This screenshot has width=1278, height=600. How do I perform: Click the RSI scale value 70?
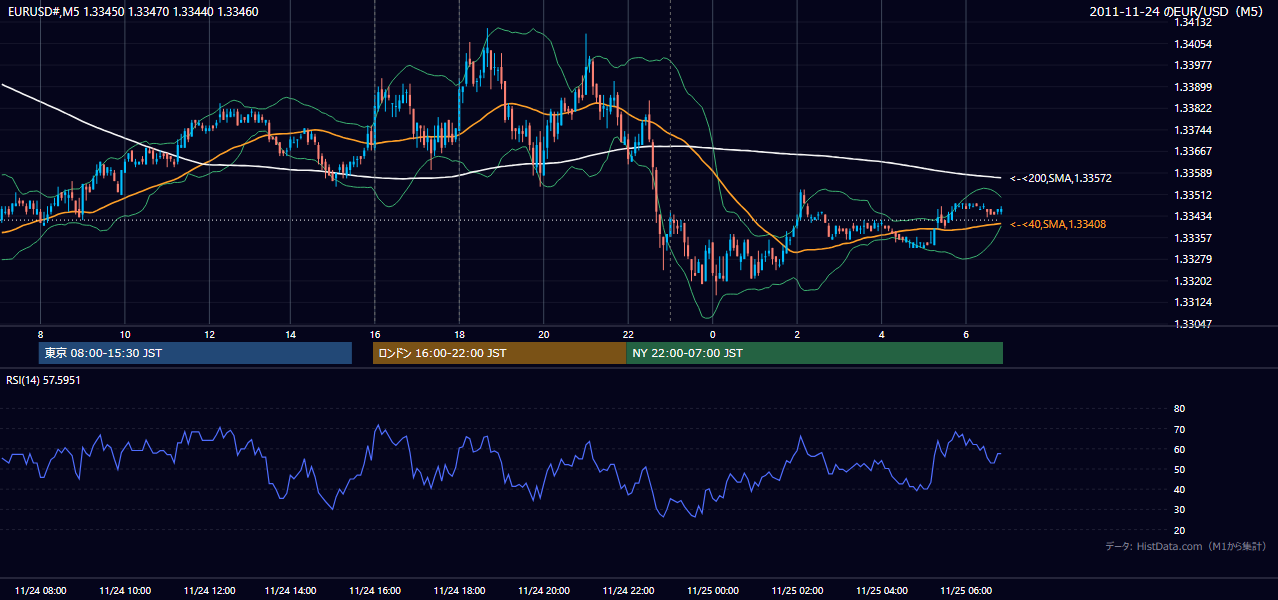1179,429
